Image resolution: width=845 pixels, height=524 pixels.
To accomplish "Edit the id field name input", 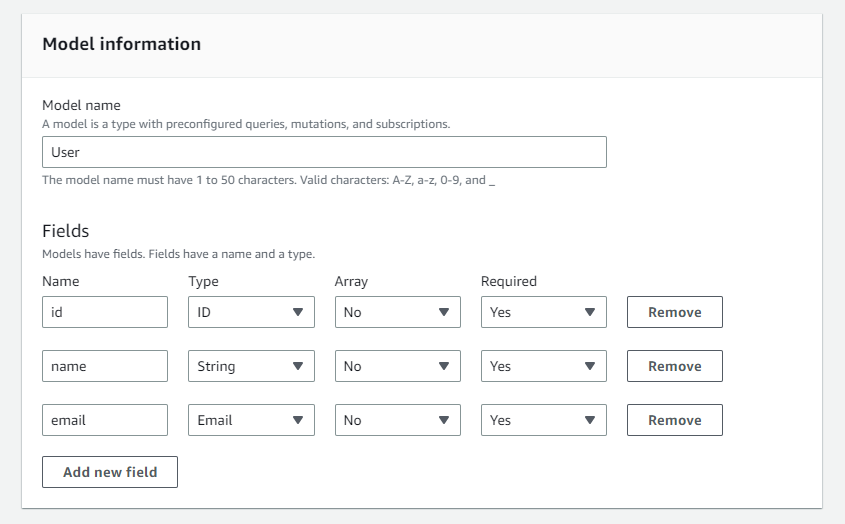I will [105, 312].
